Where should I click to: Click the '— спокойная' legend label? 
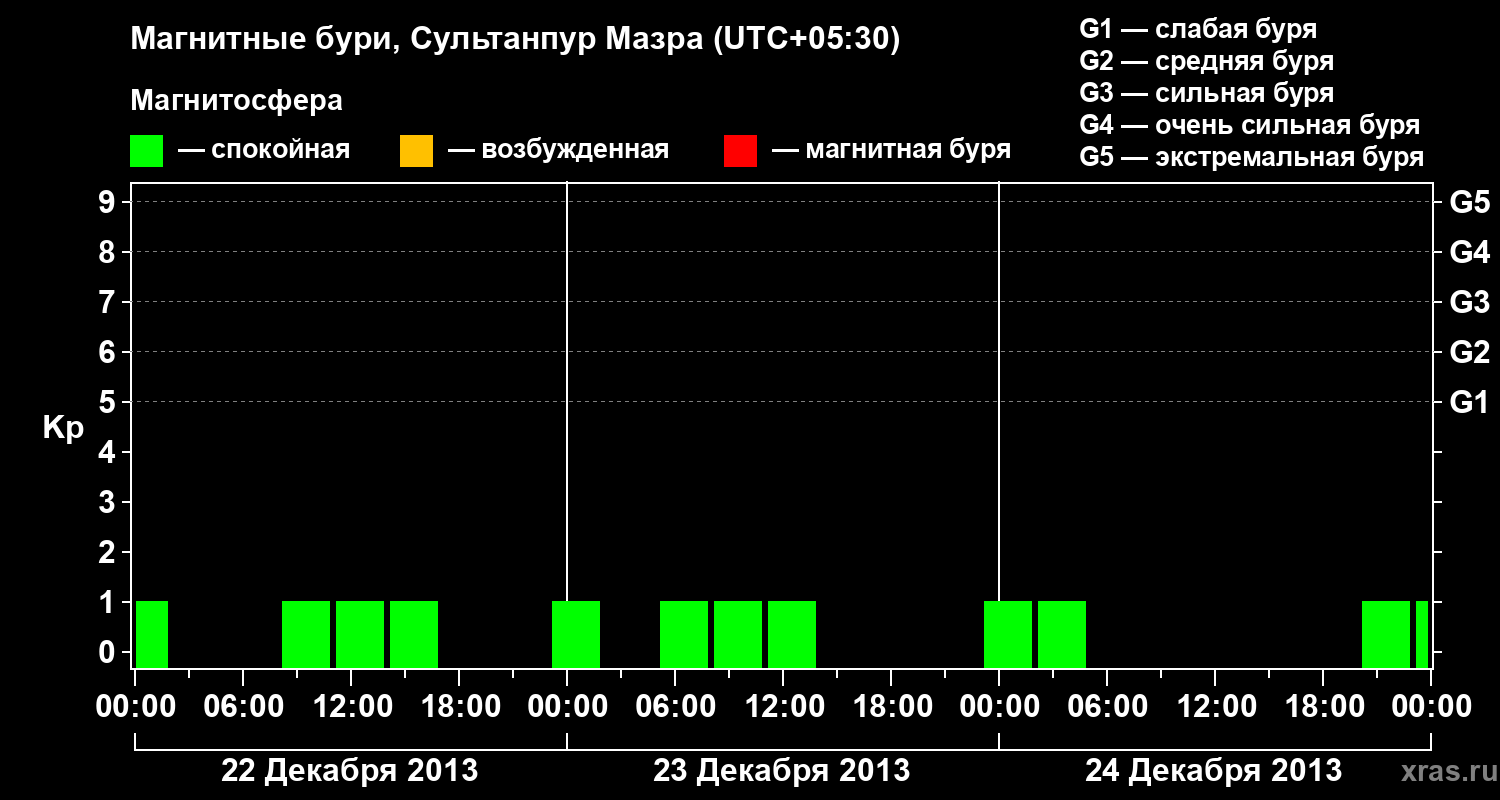[264, 151]
